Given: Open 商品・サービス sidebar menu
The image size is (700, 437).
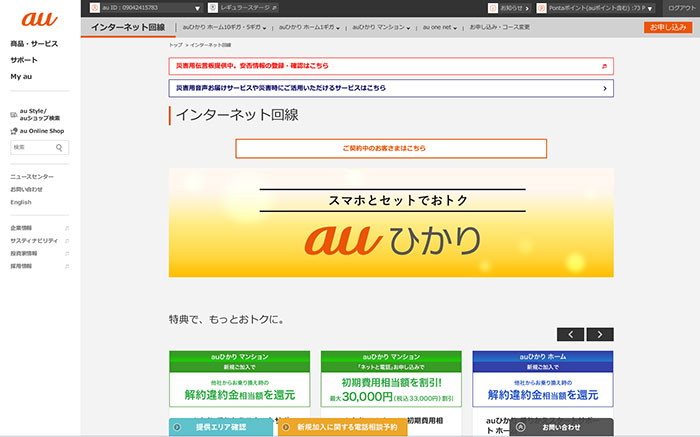Looking at the screenshot, I should (34, 44).
